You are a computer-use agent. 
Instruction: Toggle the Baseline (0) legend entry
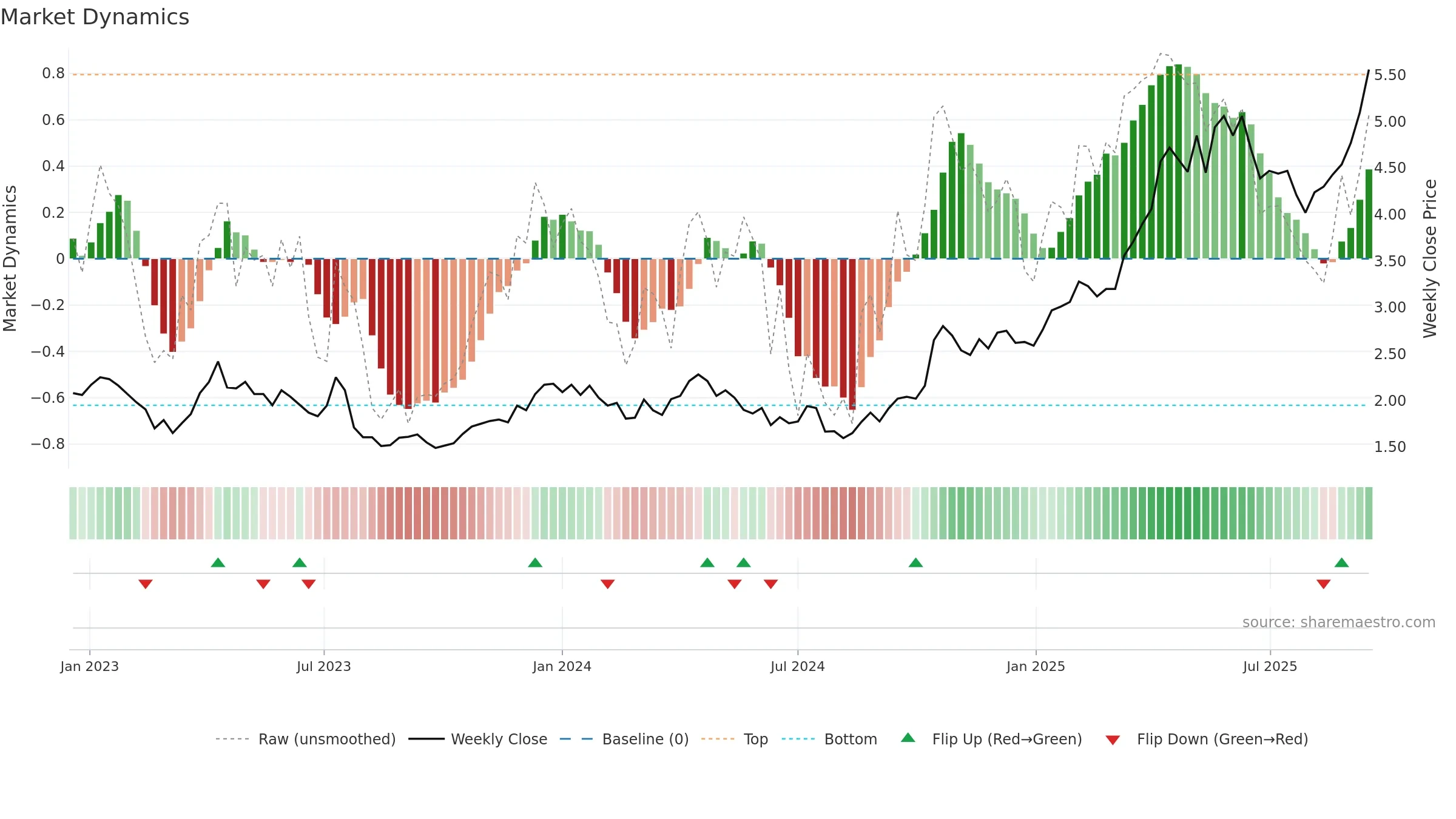click(x=624, y=739)
